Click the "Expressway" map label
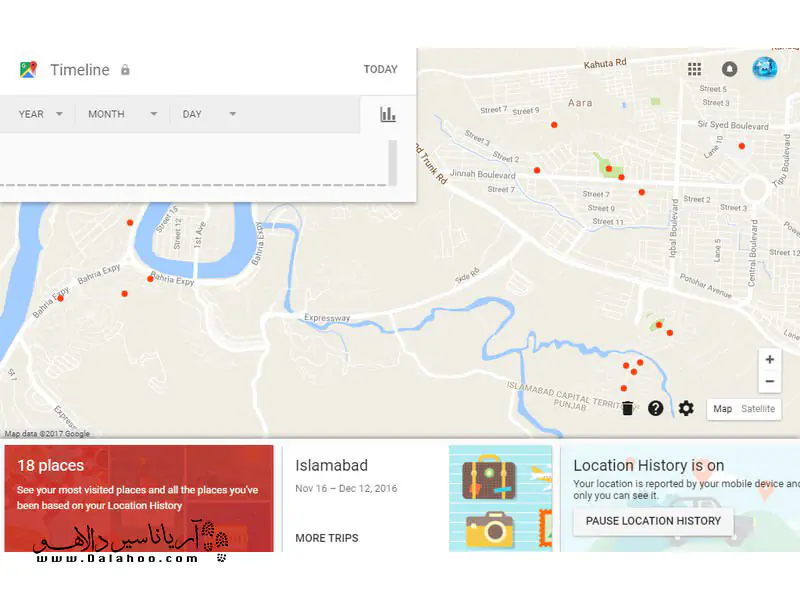800x600 pixels. click(x=327, y=317)
